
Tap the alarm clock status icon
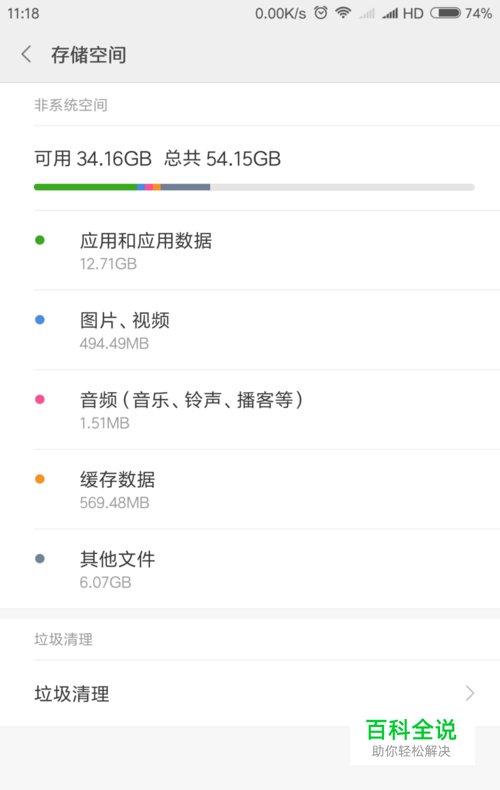(x=321, y=13)
